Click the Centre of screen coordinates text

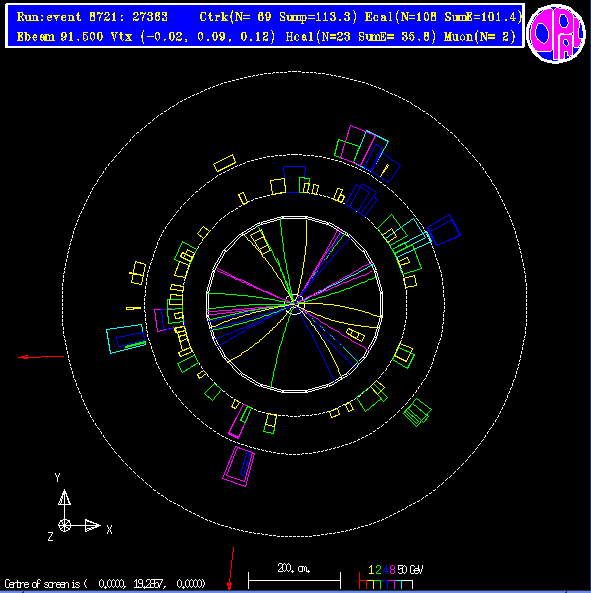pos(105,584)
